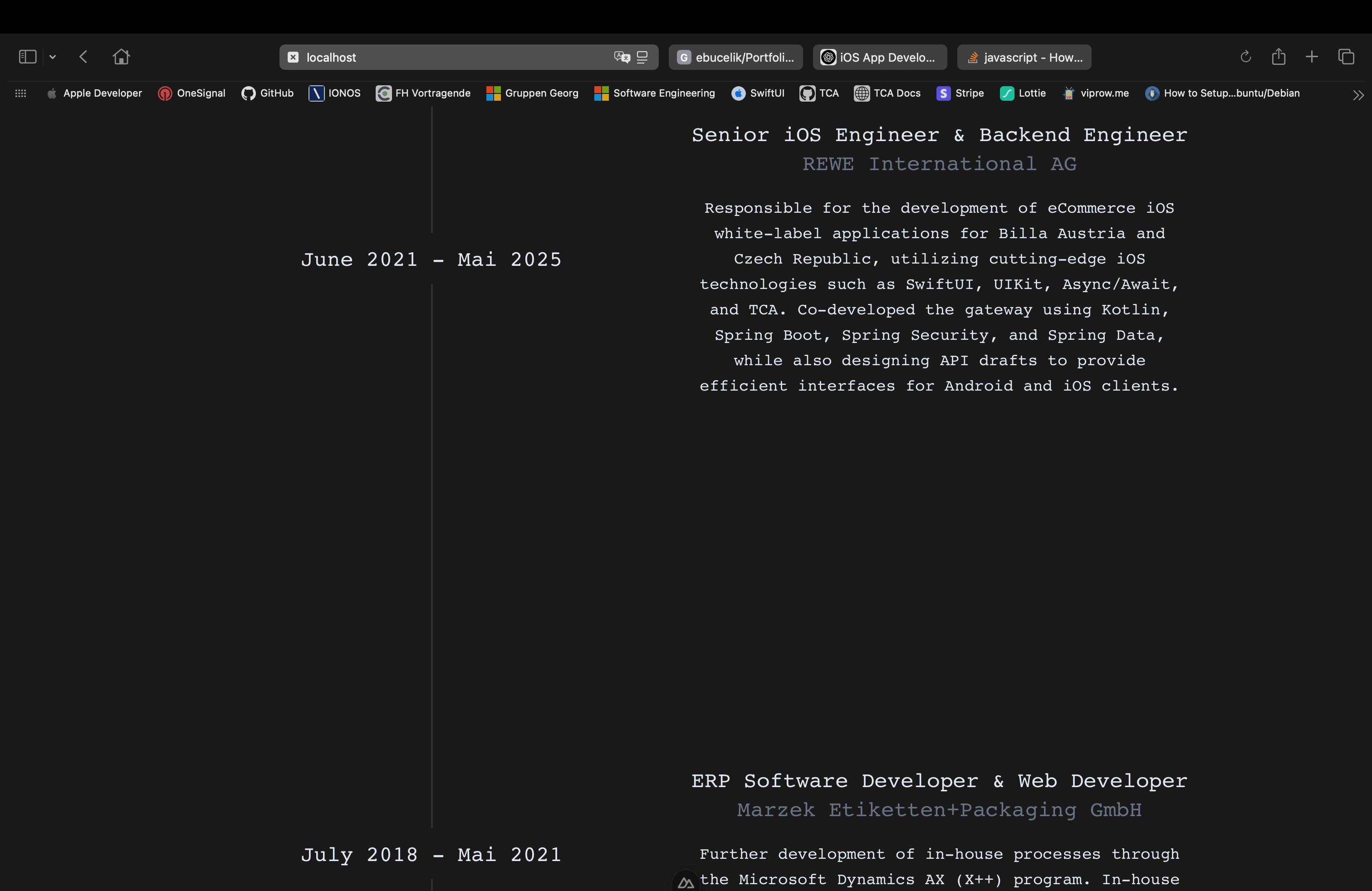Image resolution: width=1372 pixels, height=891 pixels.
Task: Open the favorites grid icon
Action: tap(21, 93)
